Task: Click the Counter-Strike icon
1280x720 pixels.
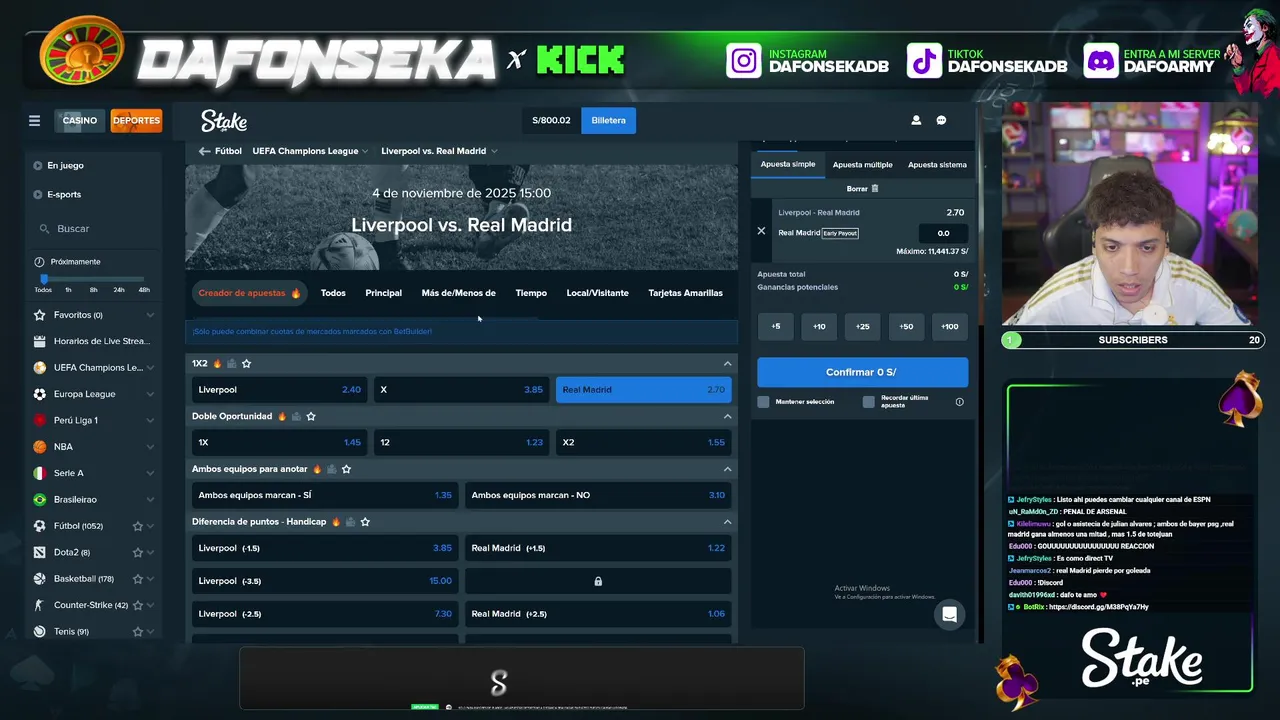Action: tap(40, 605)
